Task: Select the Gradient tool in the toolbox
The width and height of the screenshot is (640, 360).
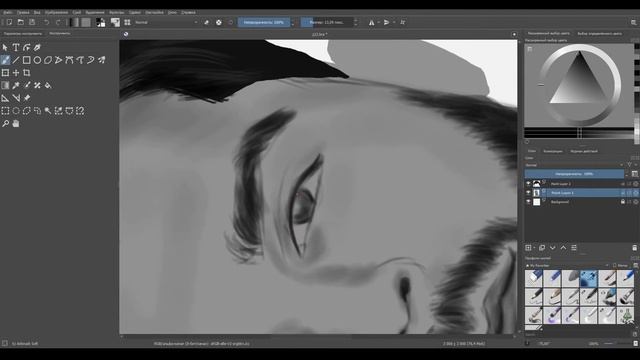Action: (5, 85)
